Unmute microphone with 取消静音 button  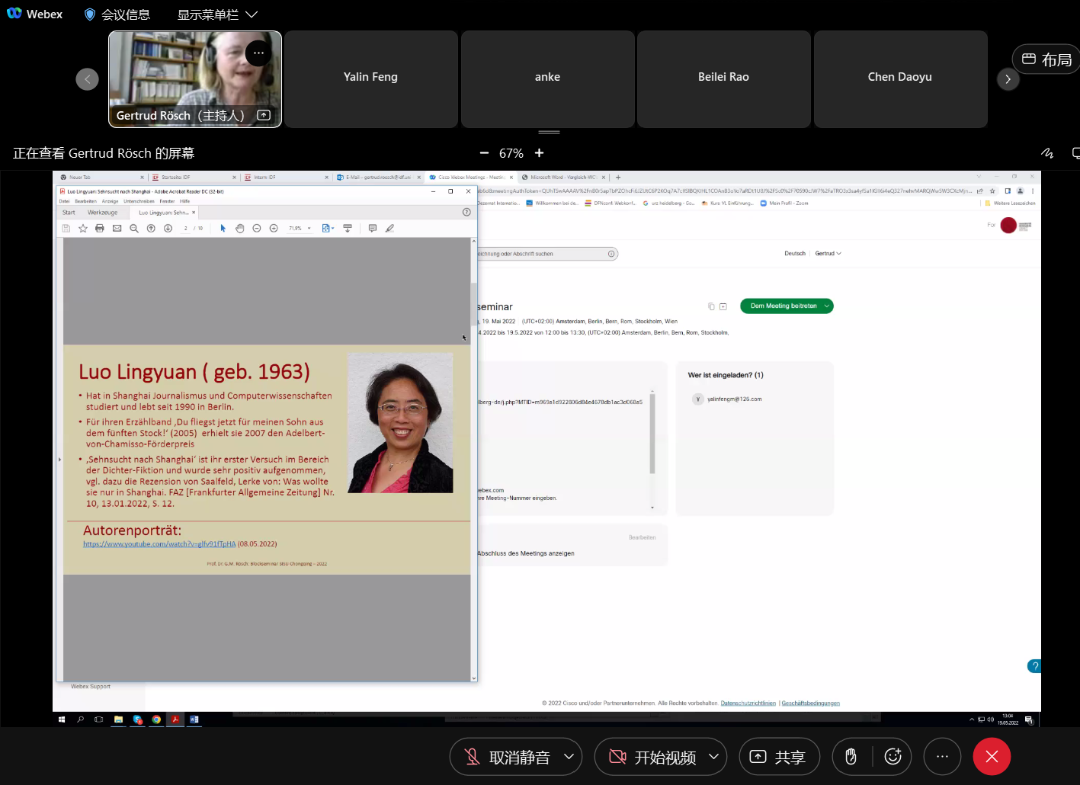(506, 757)
